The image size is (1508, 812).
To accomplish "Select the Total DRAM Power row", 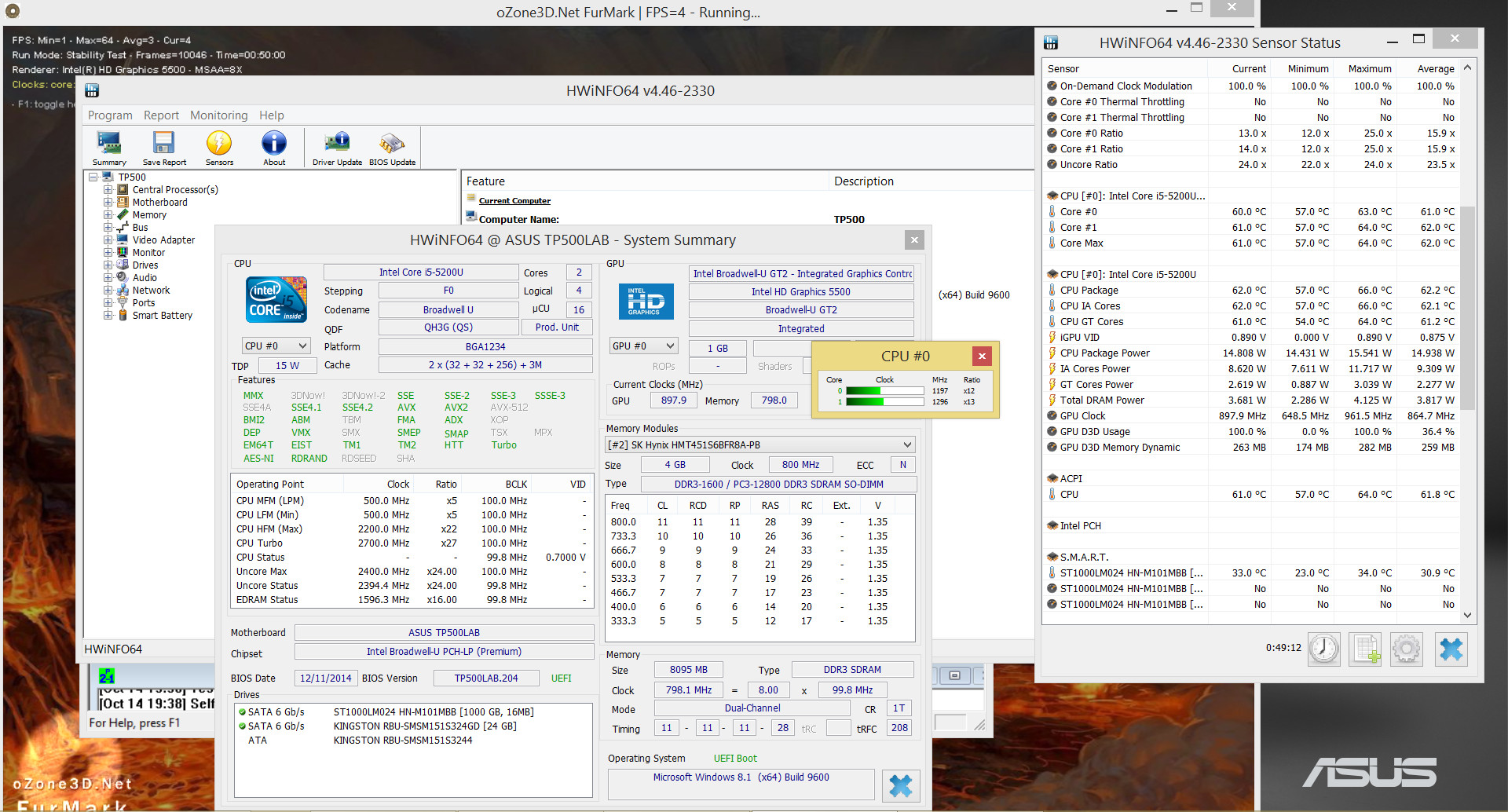I will click(x=1251, y=400).
